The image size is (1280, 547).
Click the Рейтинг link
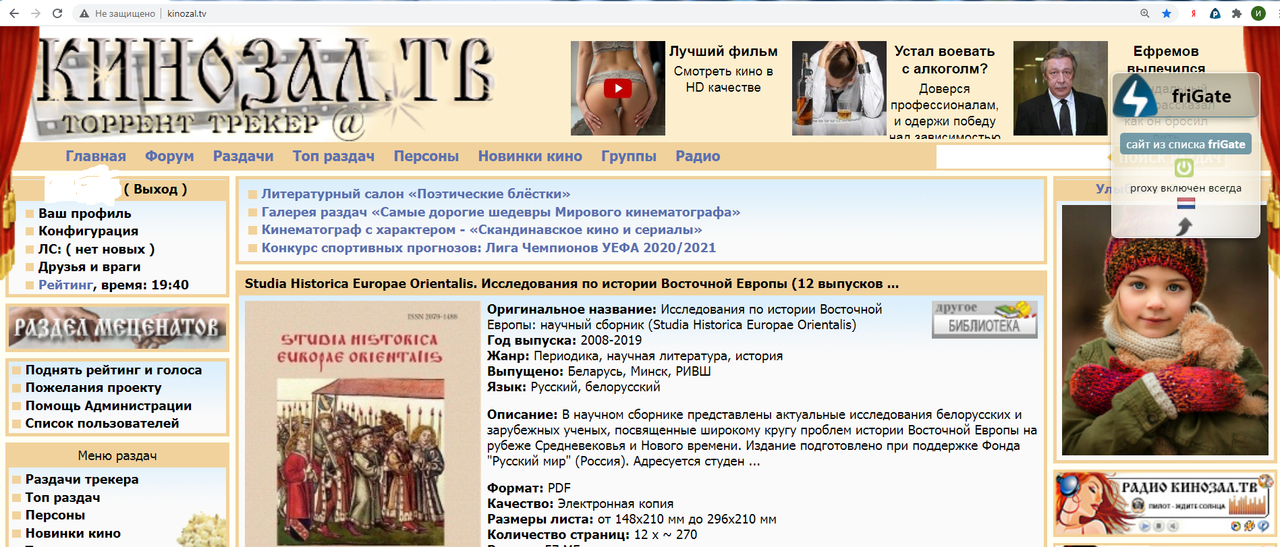click(66, 285)
